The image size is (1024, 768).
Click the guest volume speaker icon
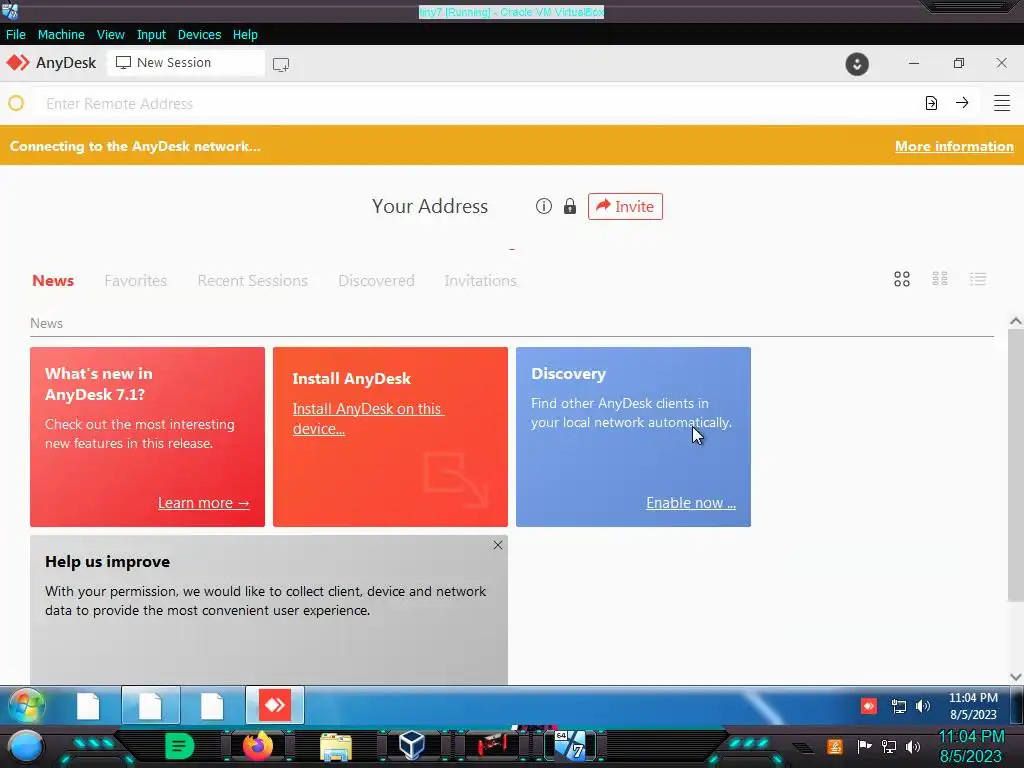pyautogui.click(x=922, y=706)
